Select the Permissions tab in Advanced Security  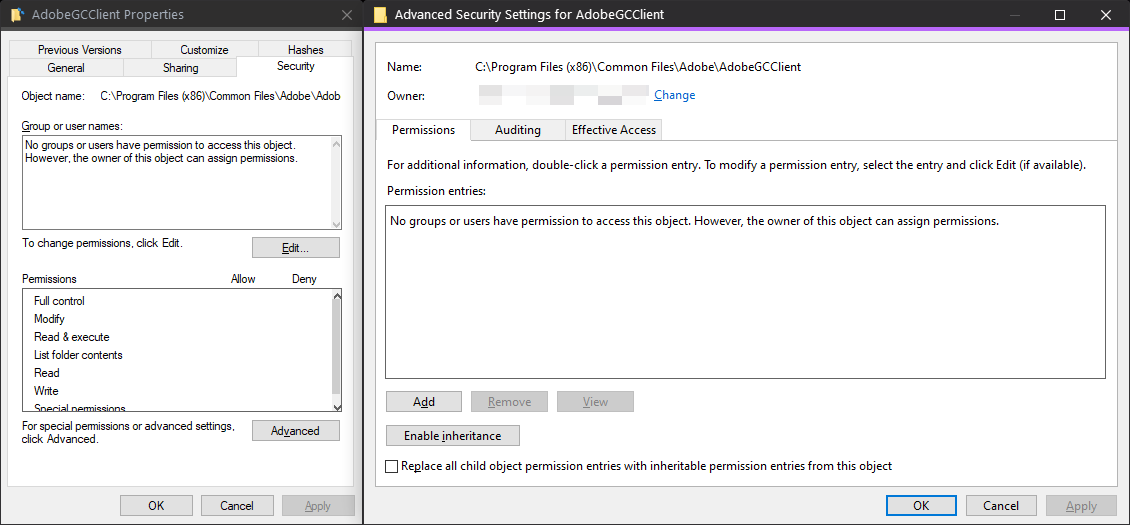point(423,130)
